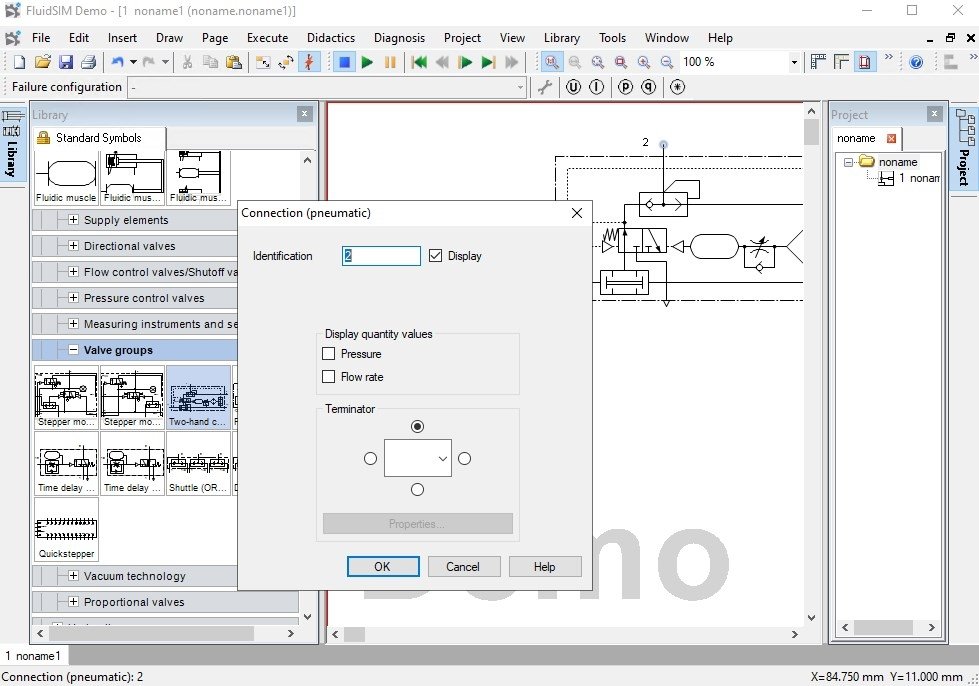Image resolution: width=979 pixels, height=686 pixels.
Task: Open a file with the folder icon
Action: coord(42,62)
